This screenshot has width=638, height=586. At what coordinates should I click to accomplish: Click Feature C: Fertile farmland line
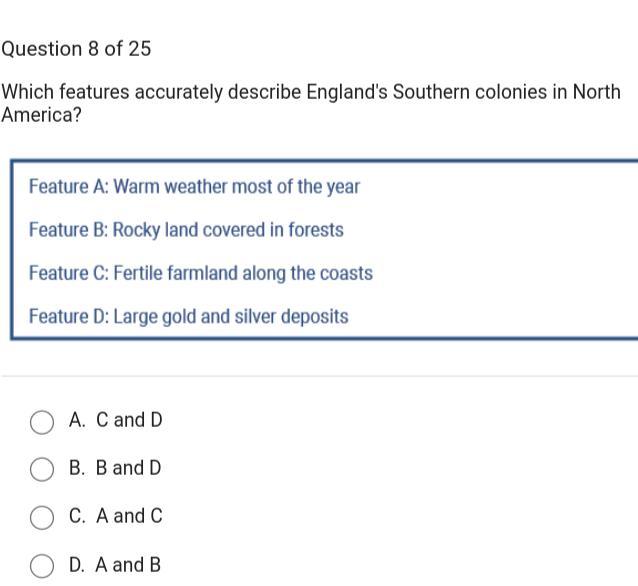(x=200, y=273)
